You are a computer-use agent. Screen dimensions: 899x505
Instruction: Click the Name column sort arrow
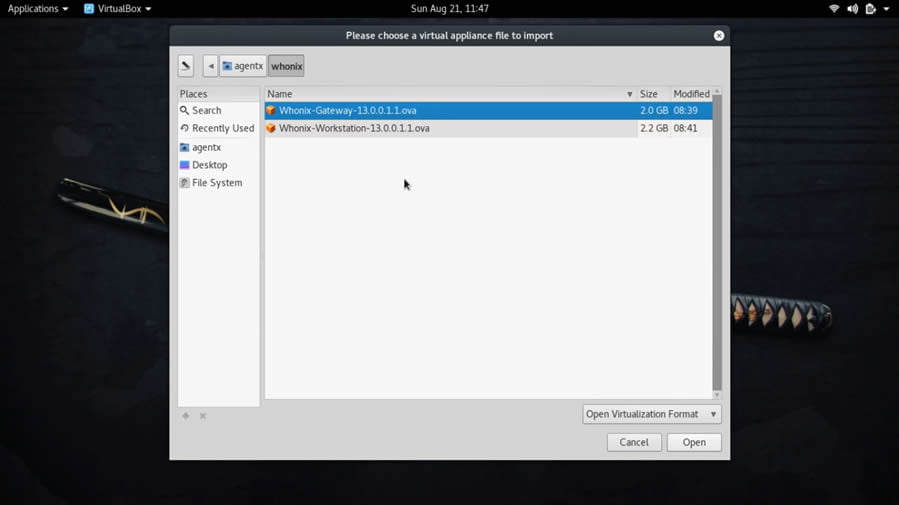pos(630,94)
